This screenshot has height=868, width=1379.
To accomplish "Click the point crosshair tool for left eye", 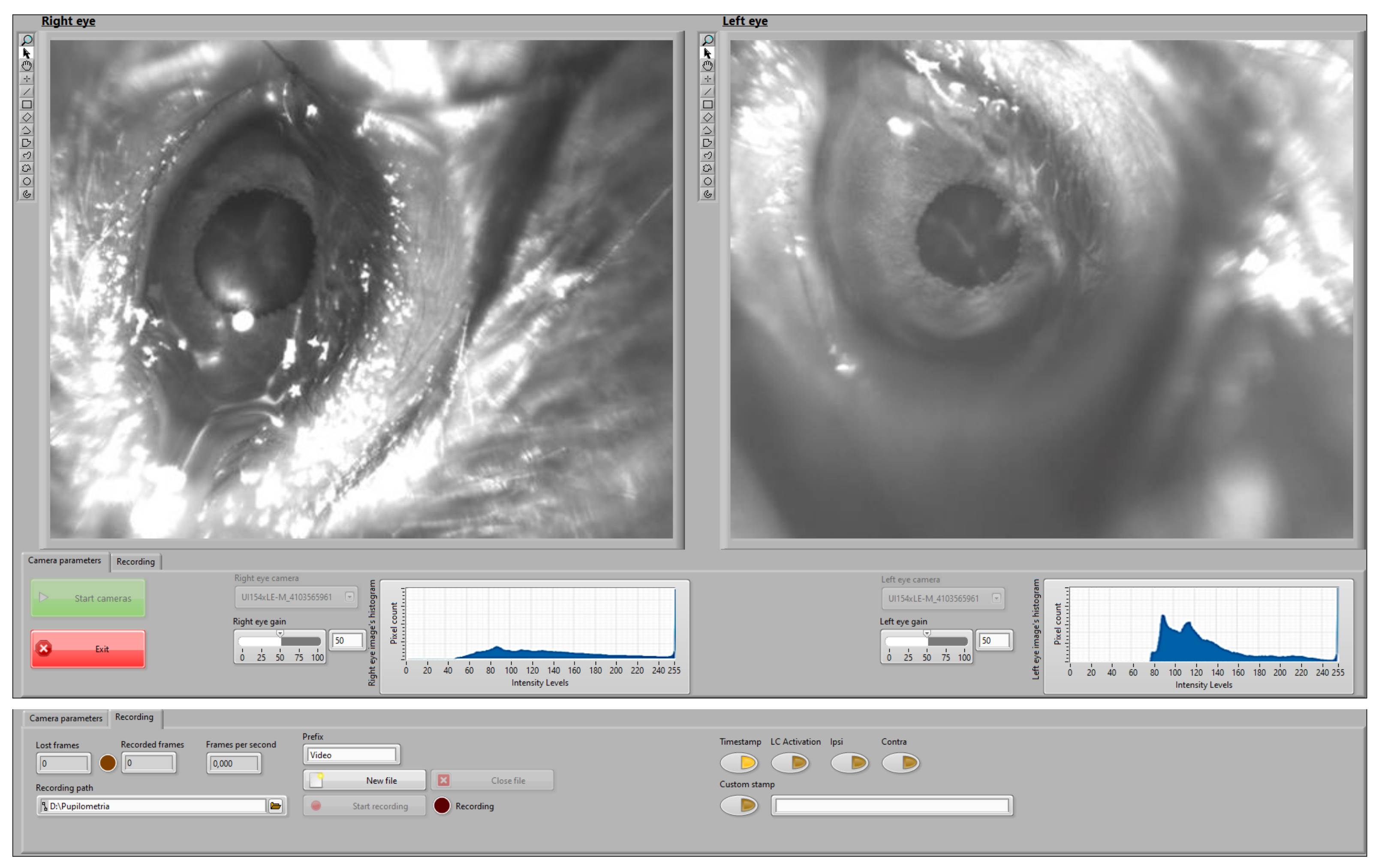I will click(708, 78).
